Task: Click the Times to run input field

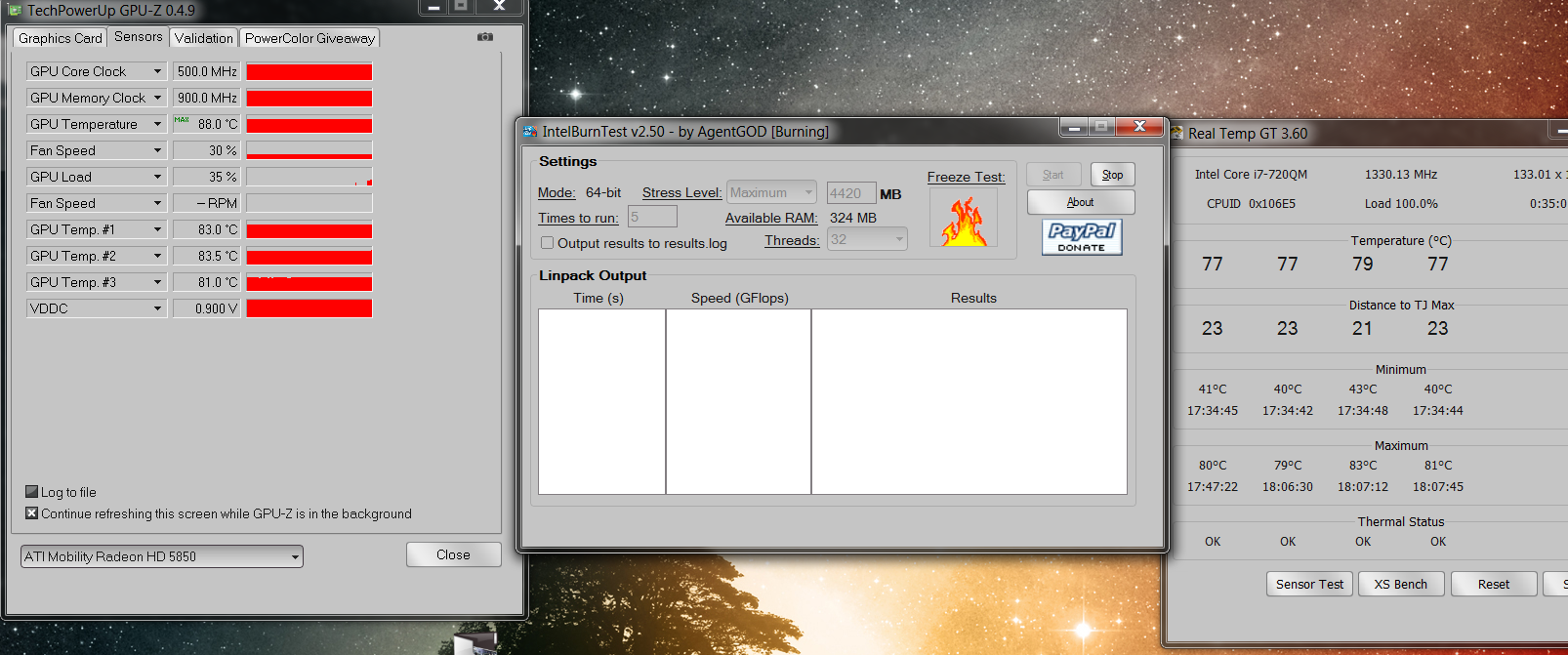Action: click(x=653, y=217)
